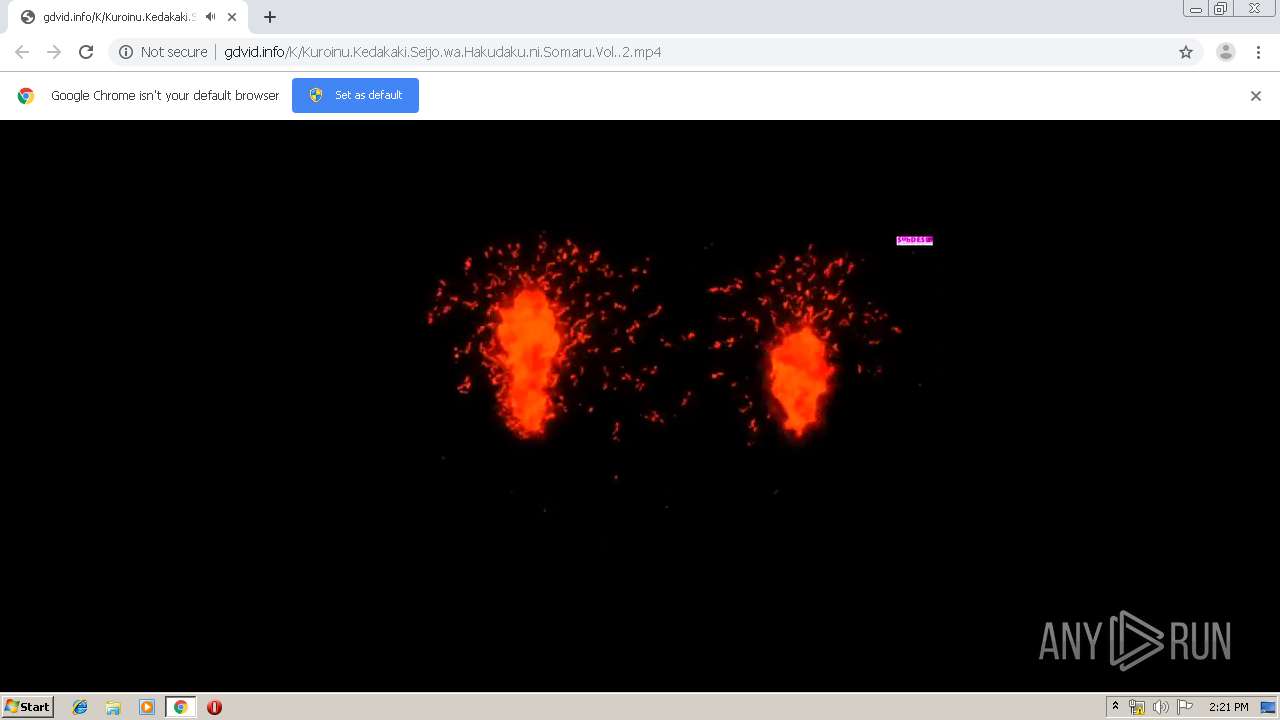Launch Internet Explorer from taskbar

80,707
